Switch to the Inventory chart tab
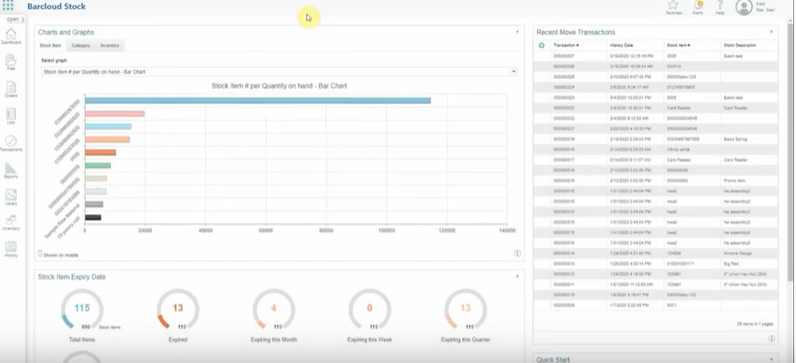This screenshot has width=796, height=363. point(110,46)
